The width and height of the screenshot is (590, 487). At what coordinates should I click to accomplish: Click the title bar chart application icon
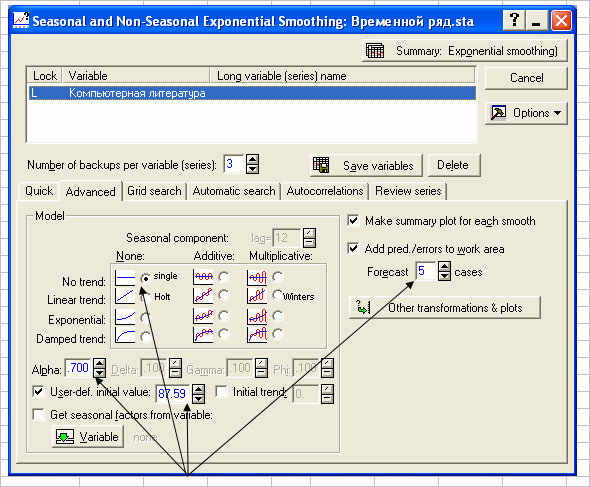click(x=21, y=20)
